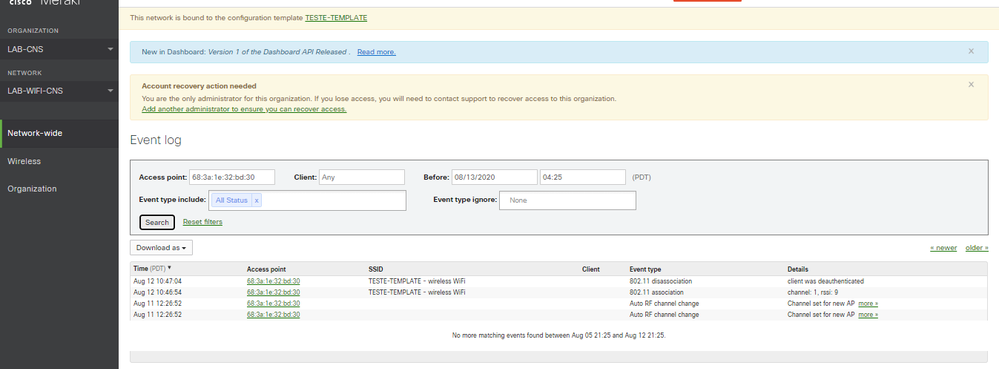Open access point link in disassociation row
999x369 pixels.
tap(273, 281)
